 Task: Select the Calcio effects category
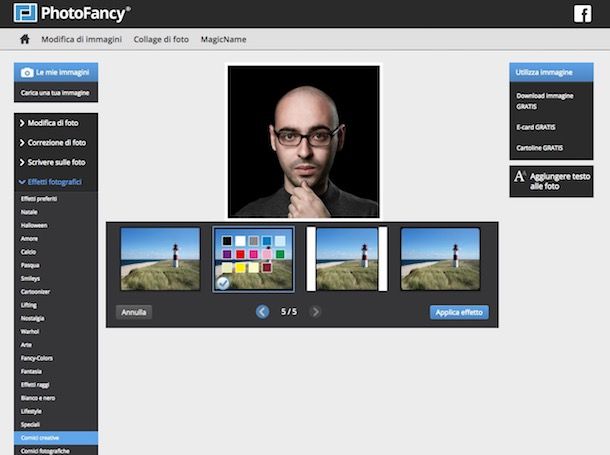tap(28, 252)
